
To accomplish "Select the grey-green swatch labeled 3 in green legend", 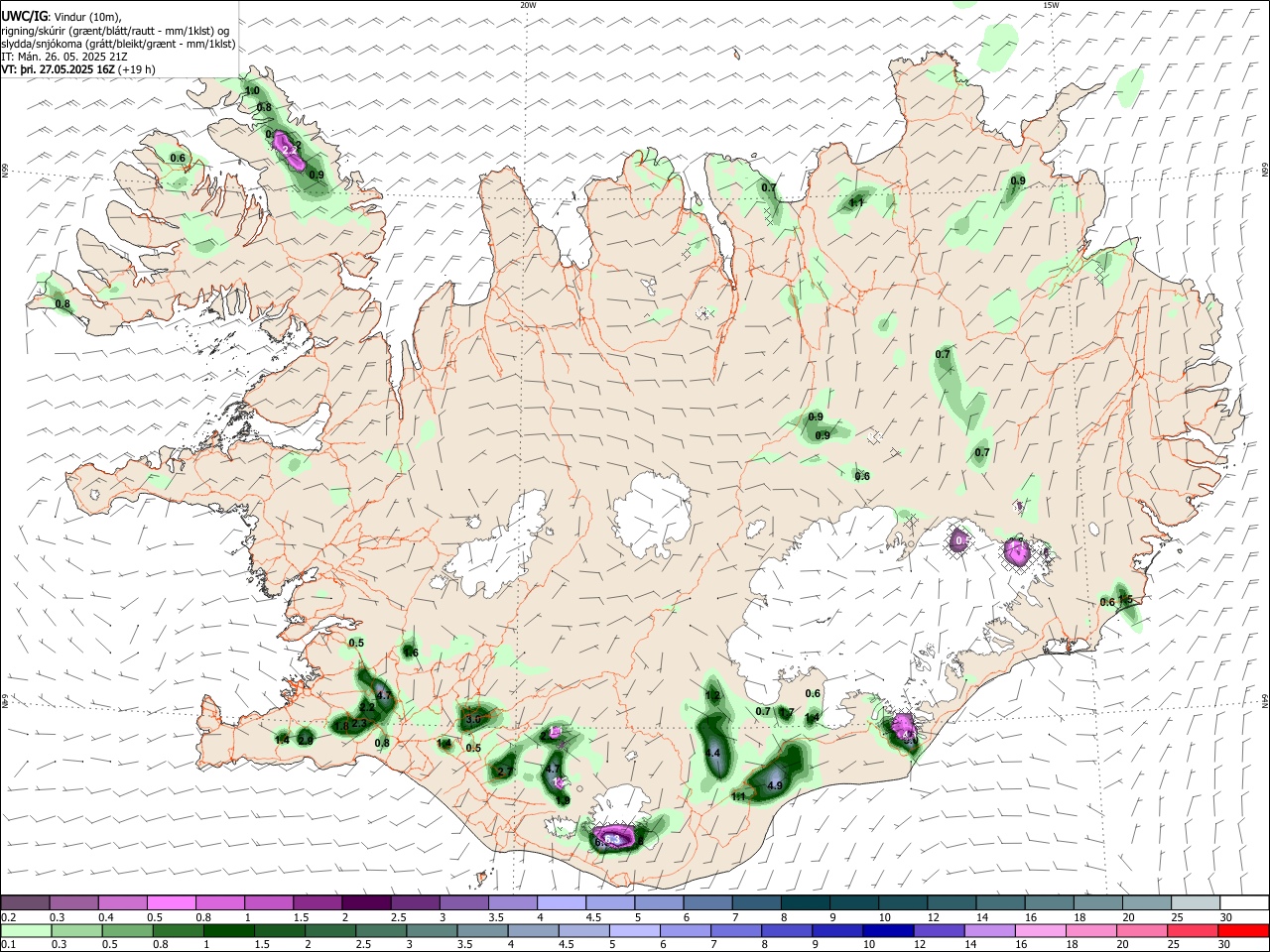I will (432, 930).
